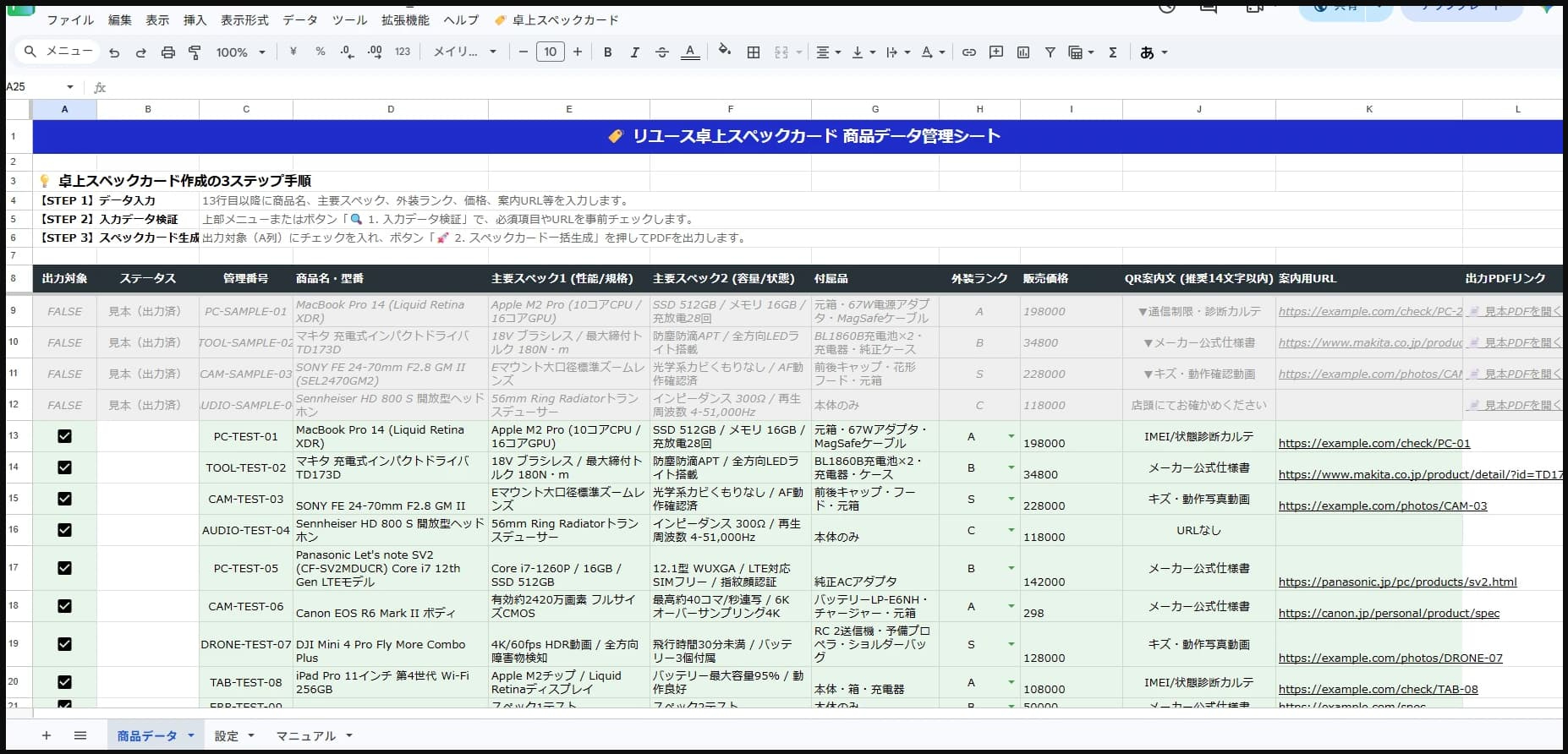
Task: Open the text color picker
Action: (690, 52)
